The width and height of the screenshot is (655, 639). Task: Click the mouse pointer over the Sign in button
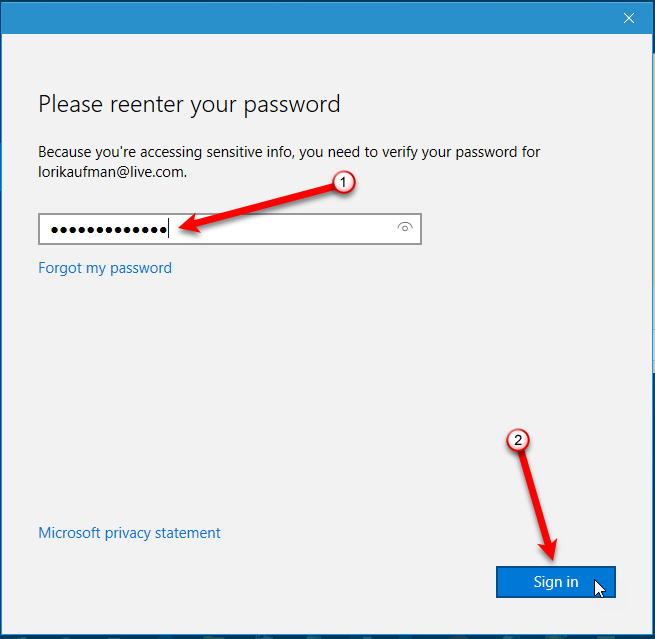(x=598, y=587)
